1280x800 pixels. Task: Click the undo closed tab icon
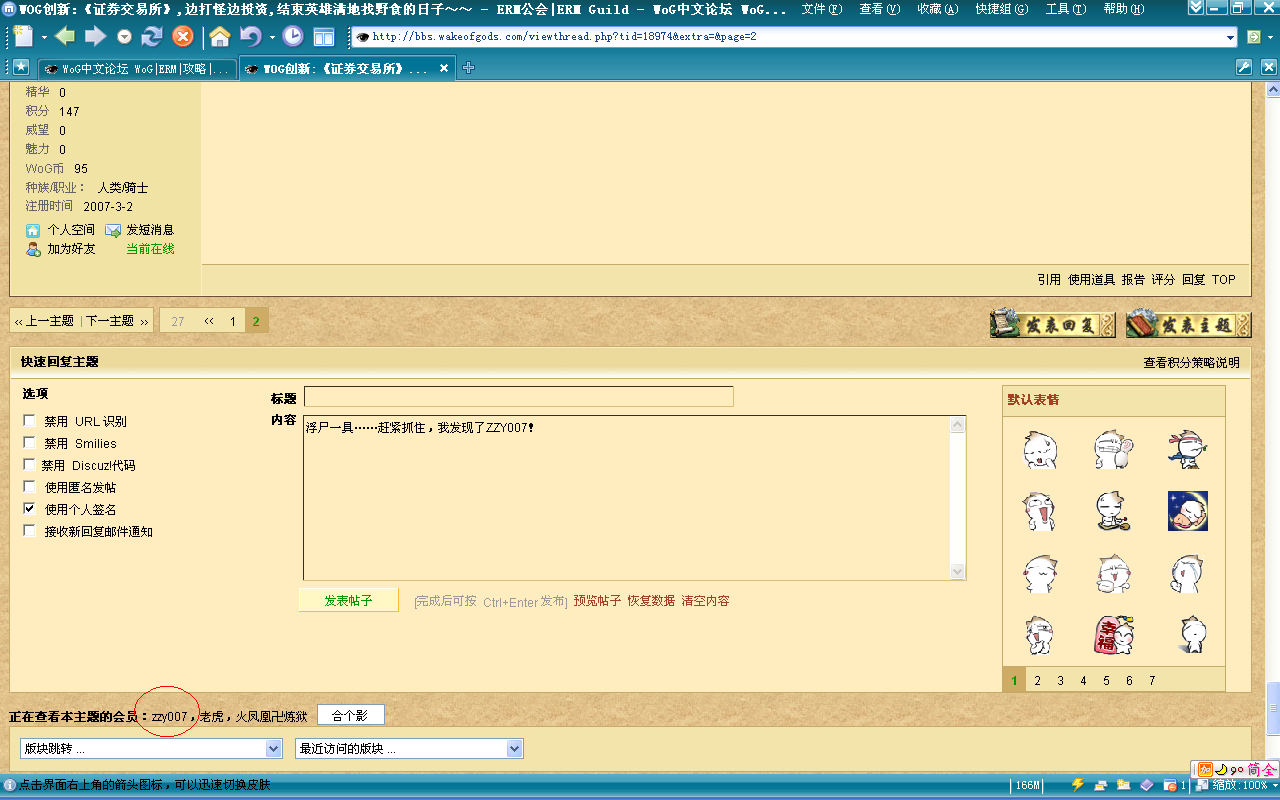point(250,37)
